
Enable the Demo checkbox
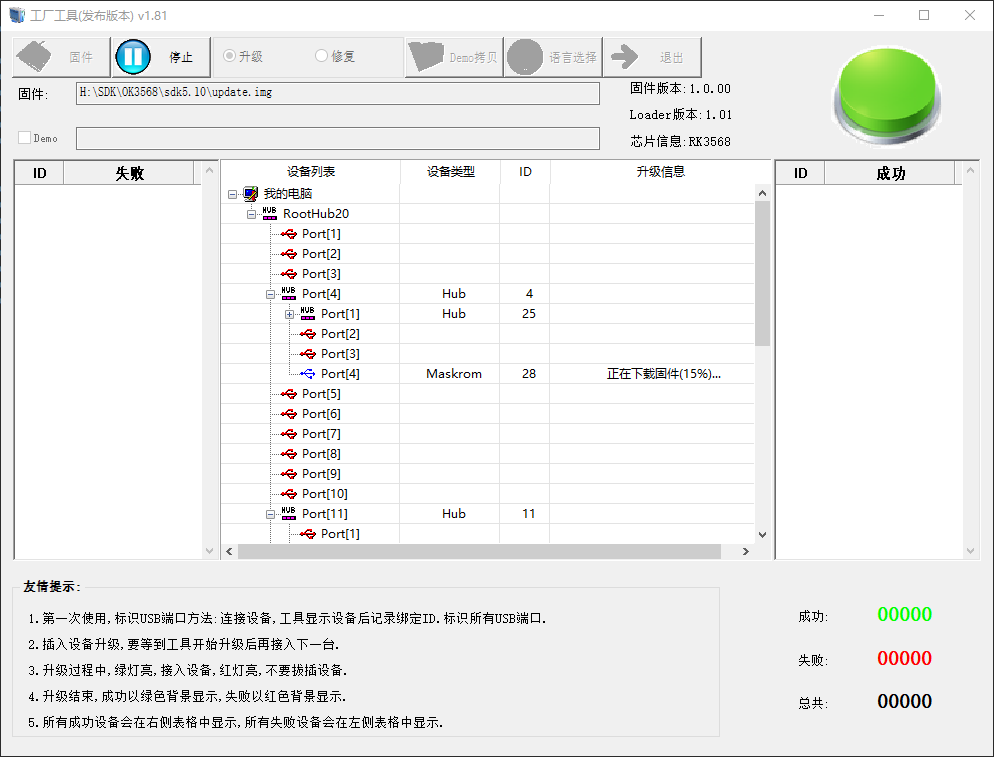click(25, 138)
